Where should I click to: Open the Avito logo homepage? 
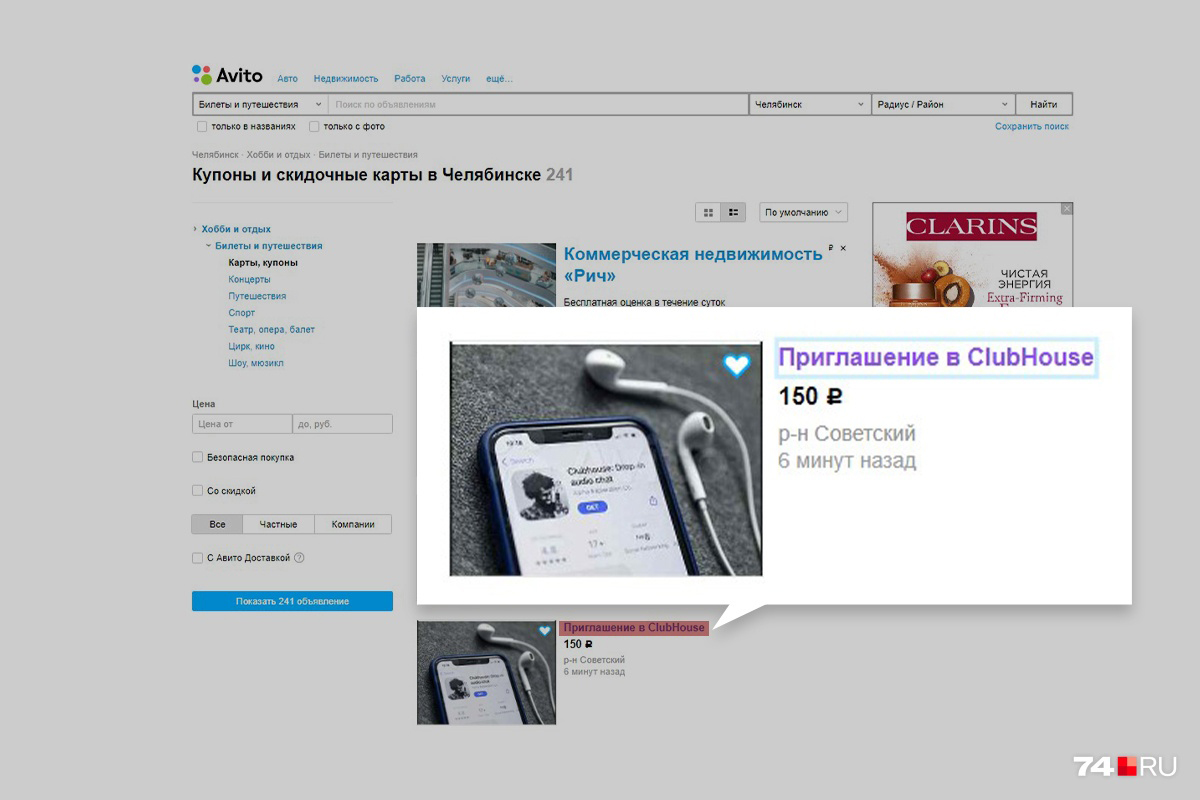(x=227, y=75)
